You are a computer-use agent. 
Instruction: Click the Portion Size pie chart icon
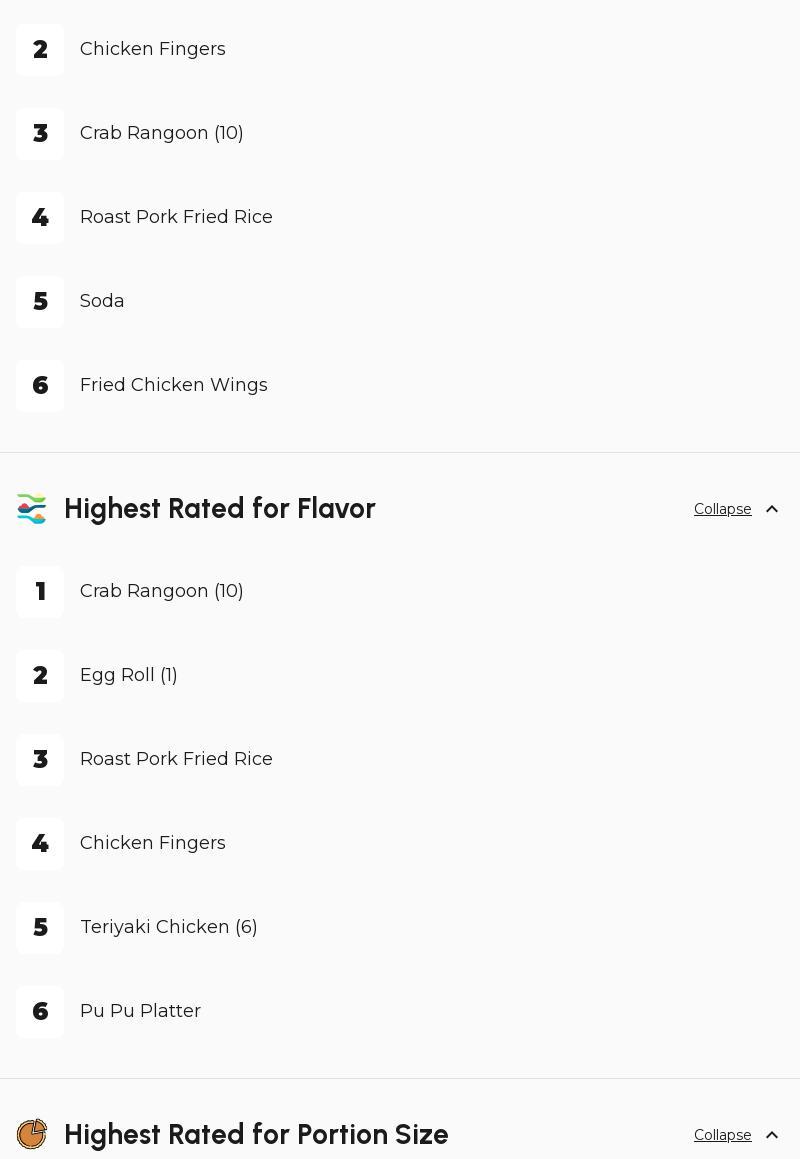(32, 1134)
